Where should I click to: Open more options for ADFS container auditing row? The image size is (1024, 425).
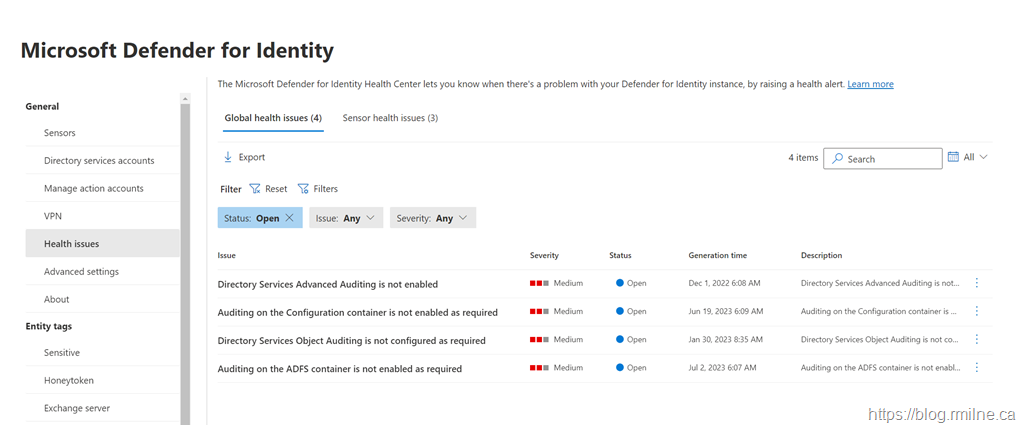pos(977,368)
